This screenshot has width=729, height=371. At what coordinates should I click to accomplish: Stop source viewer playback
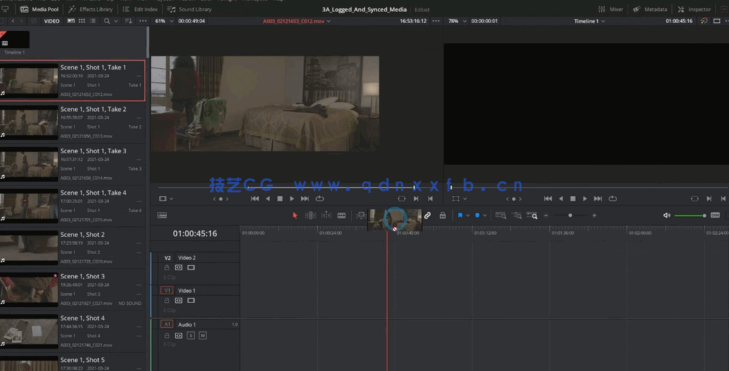click(279, 199)
